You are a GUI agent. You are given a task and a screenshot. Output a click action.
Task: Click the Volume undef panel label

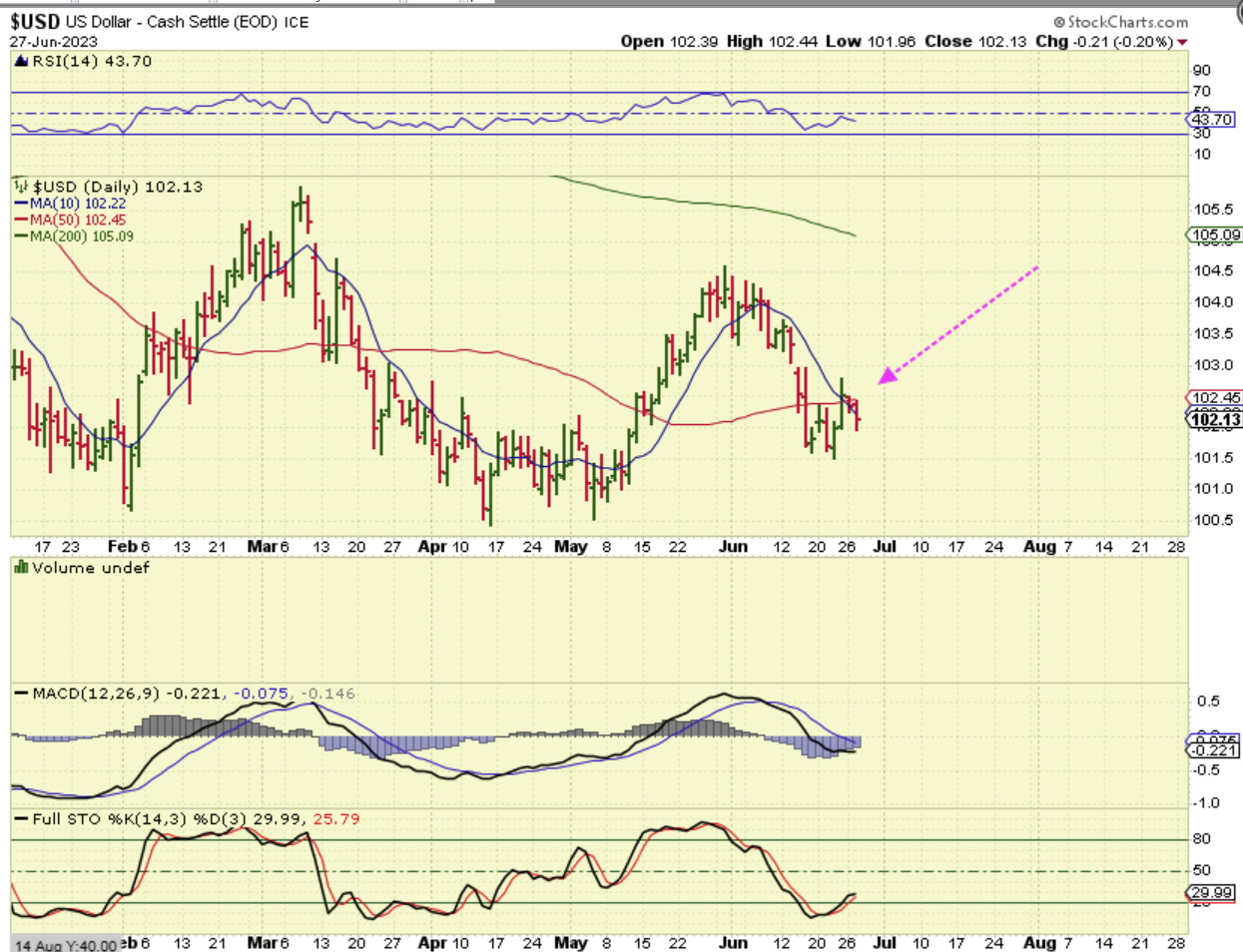pos(91,568)
